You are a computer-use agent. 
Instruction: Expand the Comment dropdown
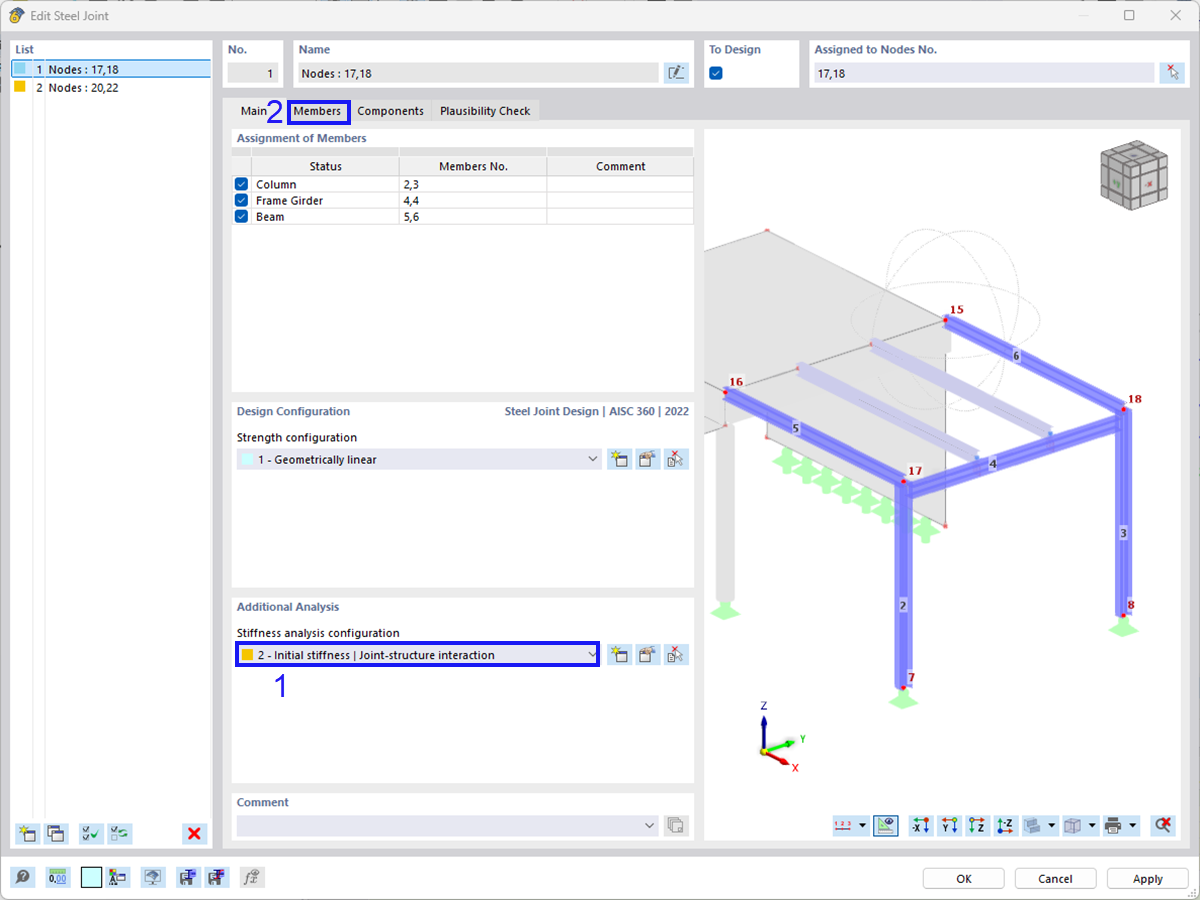(649, 825)
